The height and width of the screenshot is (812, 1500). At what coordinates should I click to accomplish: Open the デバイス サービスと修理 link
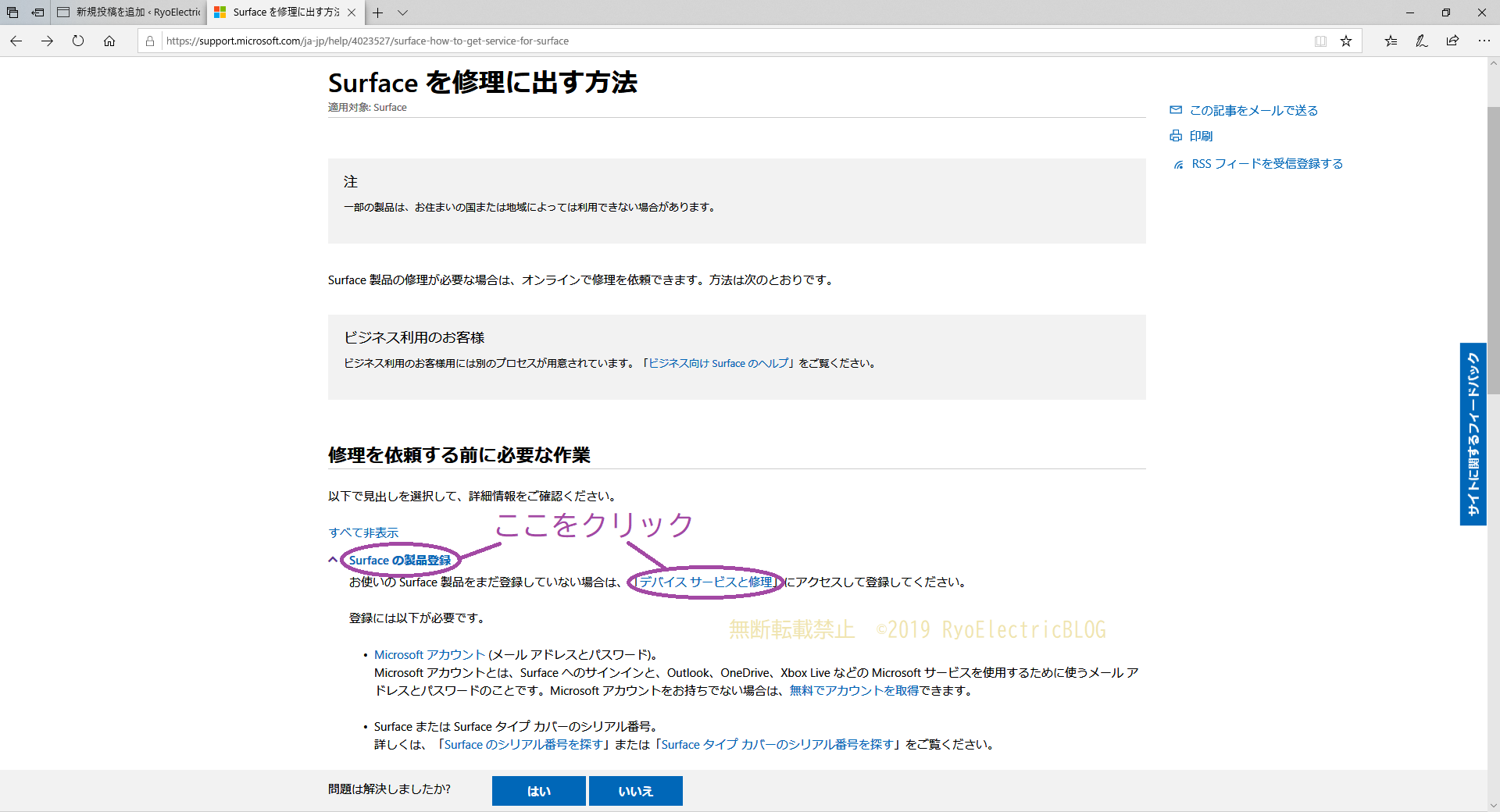(705, 582)
